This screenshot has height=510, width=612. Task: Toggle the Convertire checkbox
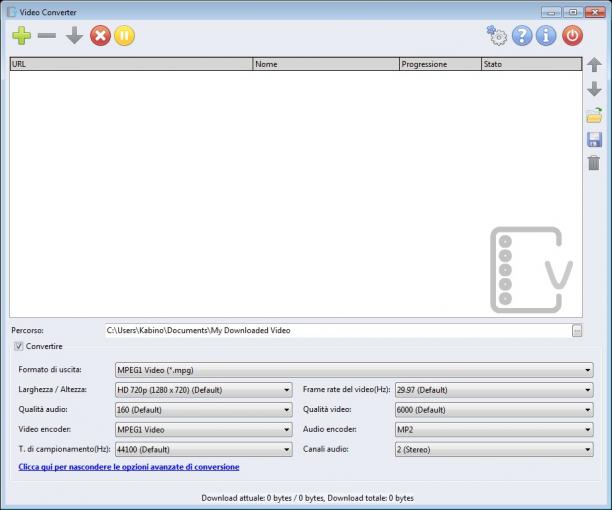coord(18,346)
